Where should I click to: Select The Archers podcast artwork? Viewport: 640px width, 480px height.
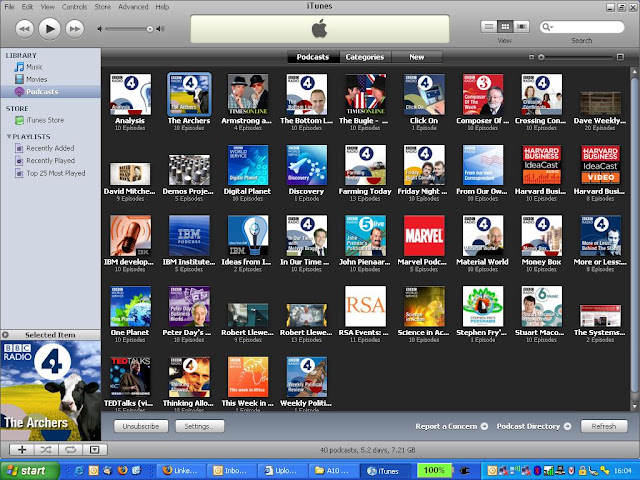click(189, 94)
